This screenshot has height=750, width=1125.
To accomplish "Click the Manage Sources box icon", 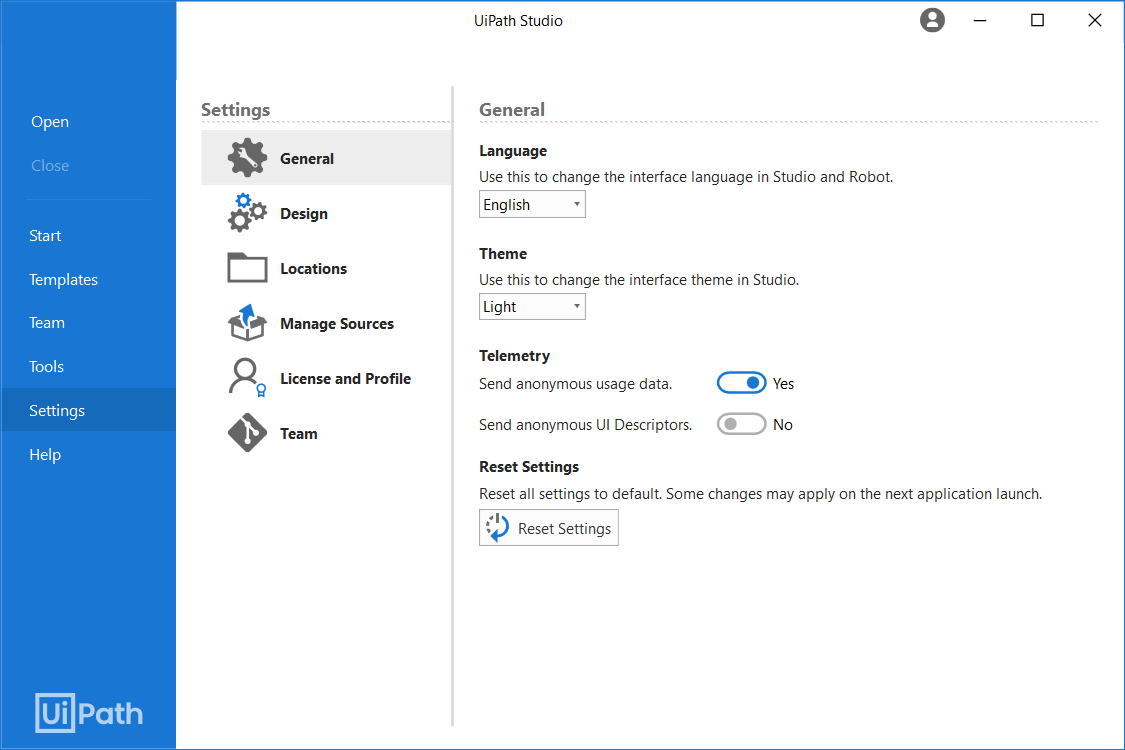I will tap(247, 322).
